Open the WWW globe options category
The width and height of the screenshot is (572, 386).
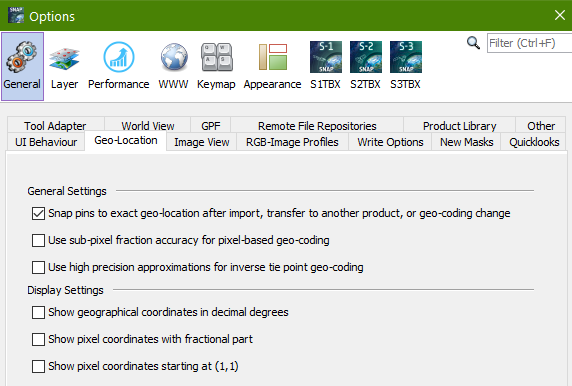[174, 66]
